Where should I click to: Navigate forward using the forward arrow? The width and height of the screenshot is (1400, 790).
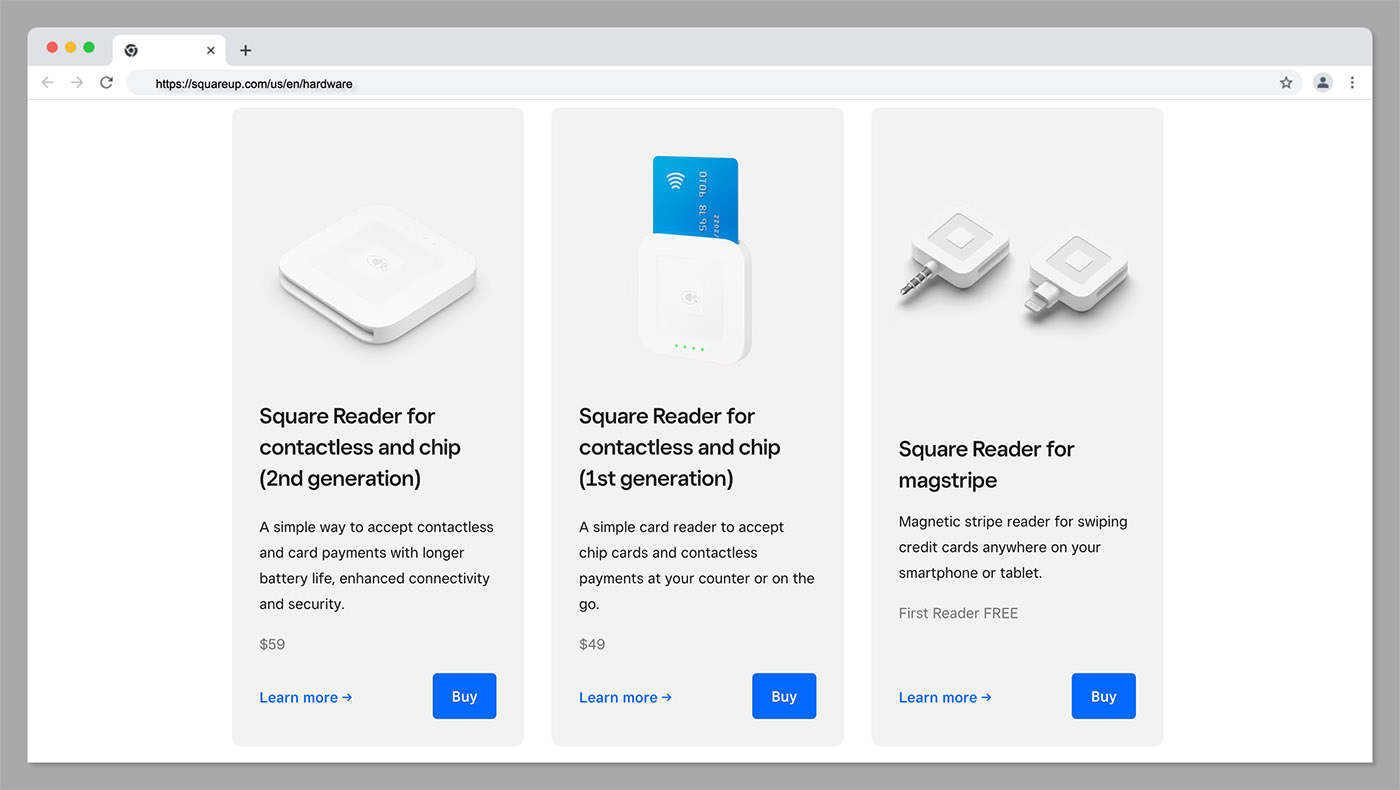(77, 83)
